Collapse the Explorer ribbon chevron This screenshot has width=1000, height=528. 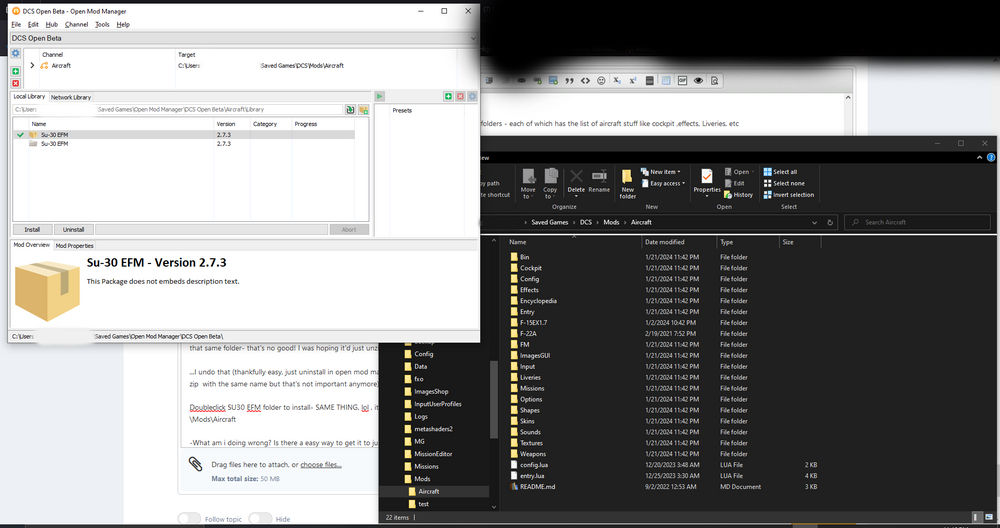(x=980, y=158)
